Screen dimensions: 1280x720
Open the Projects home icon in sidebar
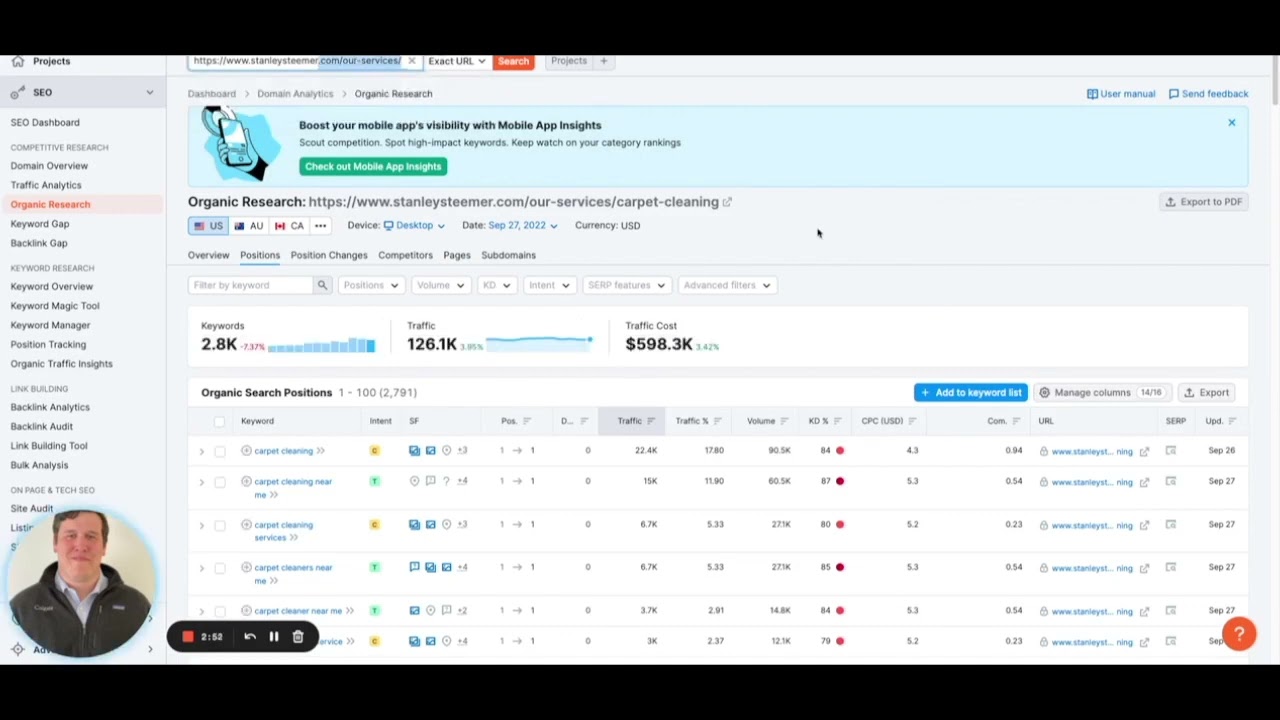17,61
